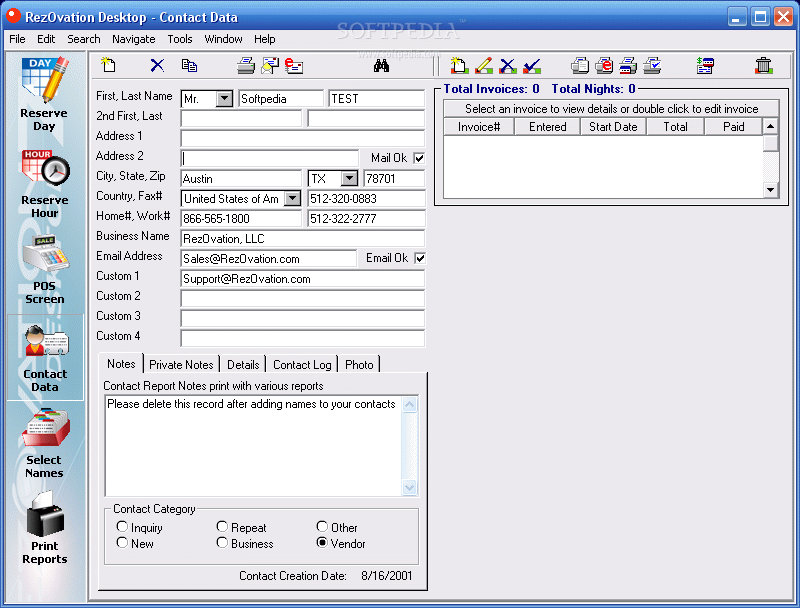Switch to the Contact Log tab
This screenshot has height=608, width=800.
click(x=302, y=365)
